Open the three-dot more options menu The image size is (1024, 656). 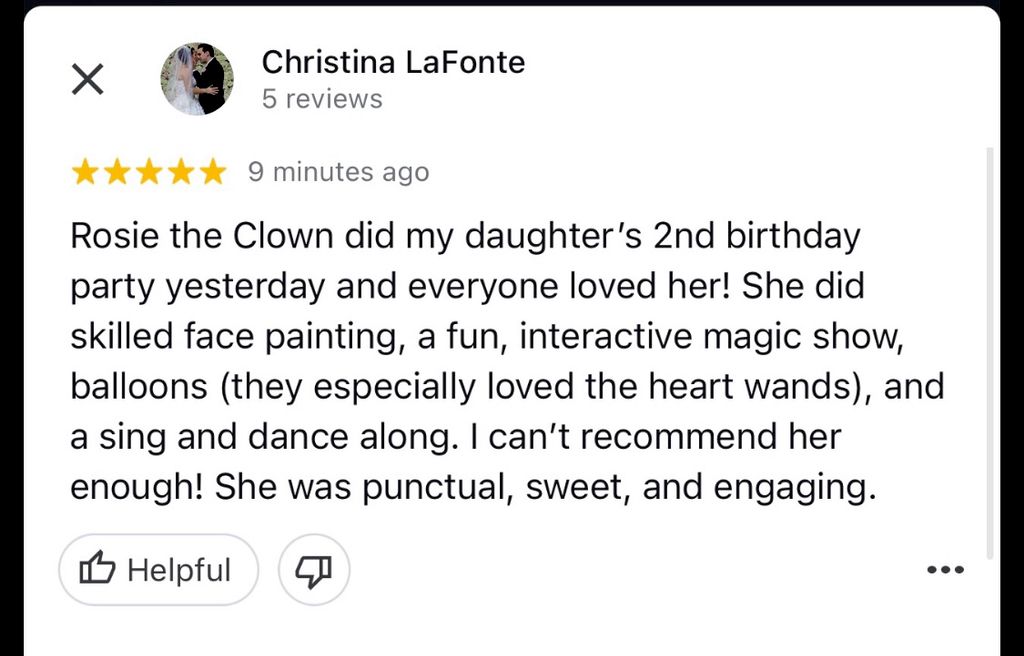[945, 570]
